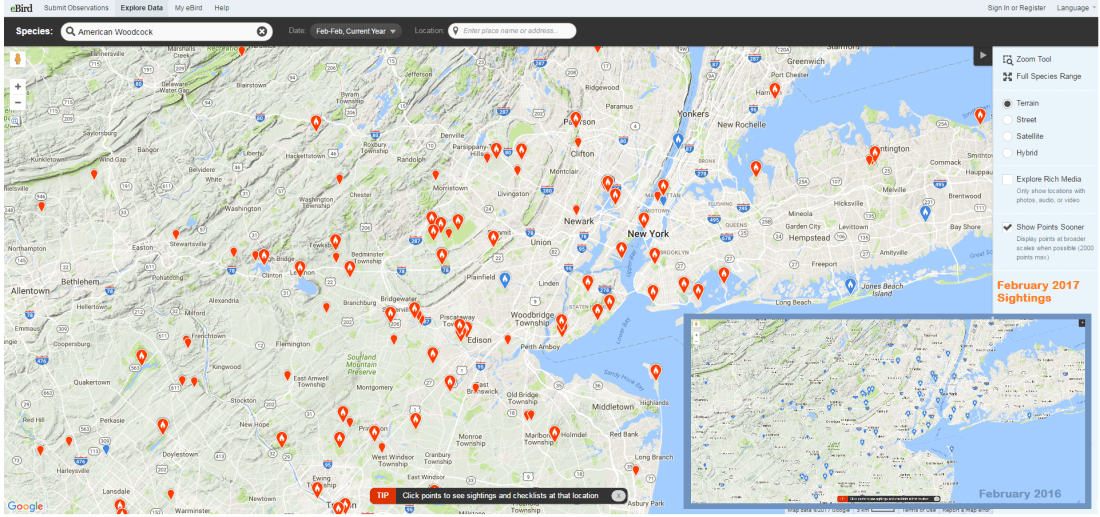1100x517 pixels.
Task: Toggle the Show Points Sooner option
Action: tap(1008, 227)
